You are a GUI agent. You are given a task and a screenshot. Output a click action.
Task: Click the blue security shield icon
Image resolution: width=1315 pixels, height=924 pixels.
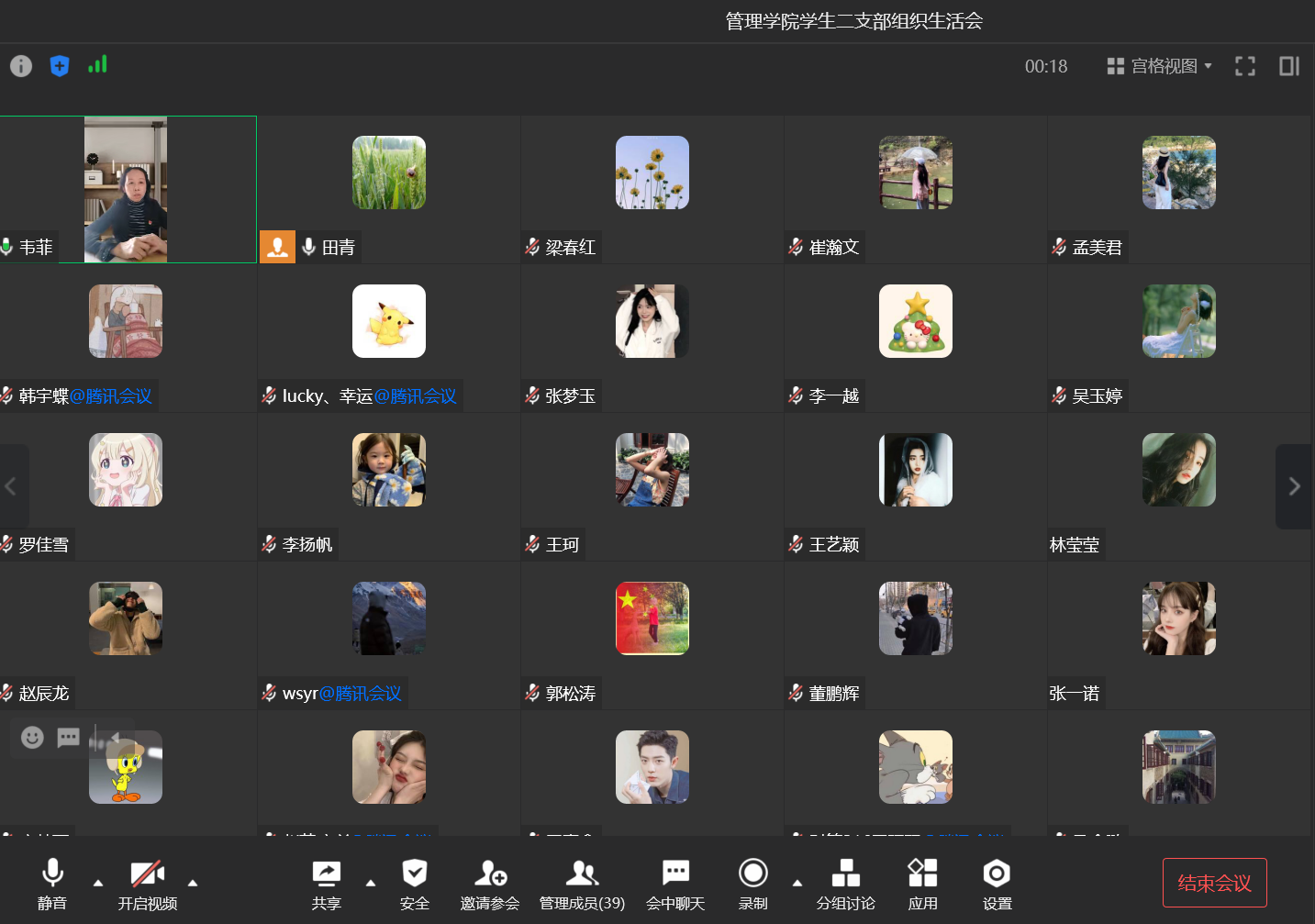click(x=60, y=66)
